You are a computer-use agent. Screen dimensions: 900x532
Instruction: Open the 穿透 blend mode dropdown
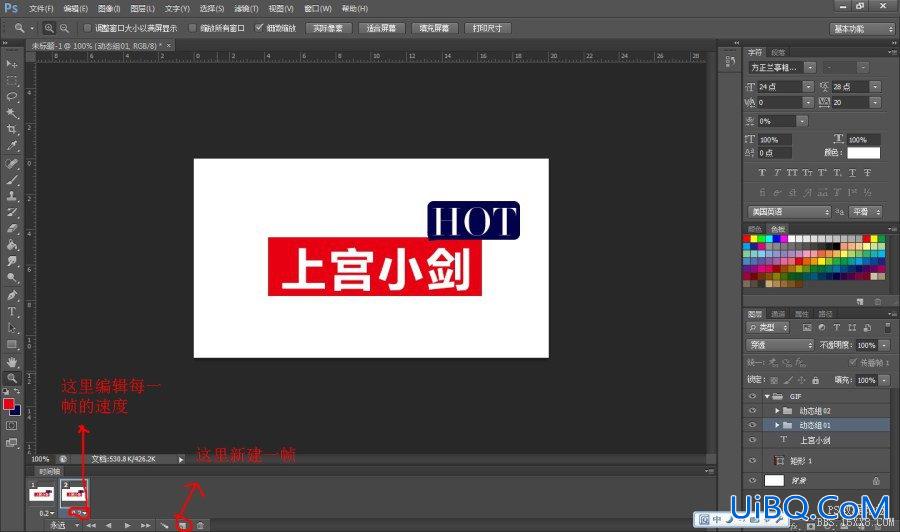(779, 345)
